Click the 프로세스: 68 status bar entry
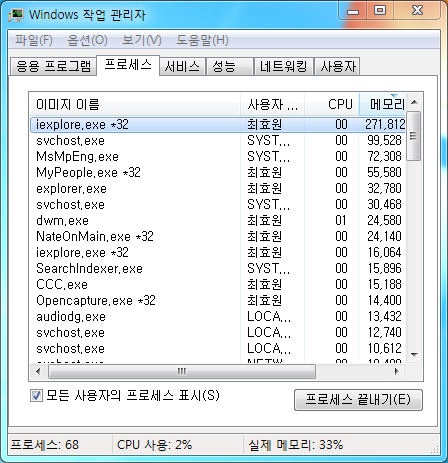This screenshot has height=463, width=448. [x=45, y=445]
